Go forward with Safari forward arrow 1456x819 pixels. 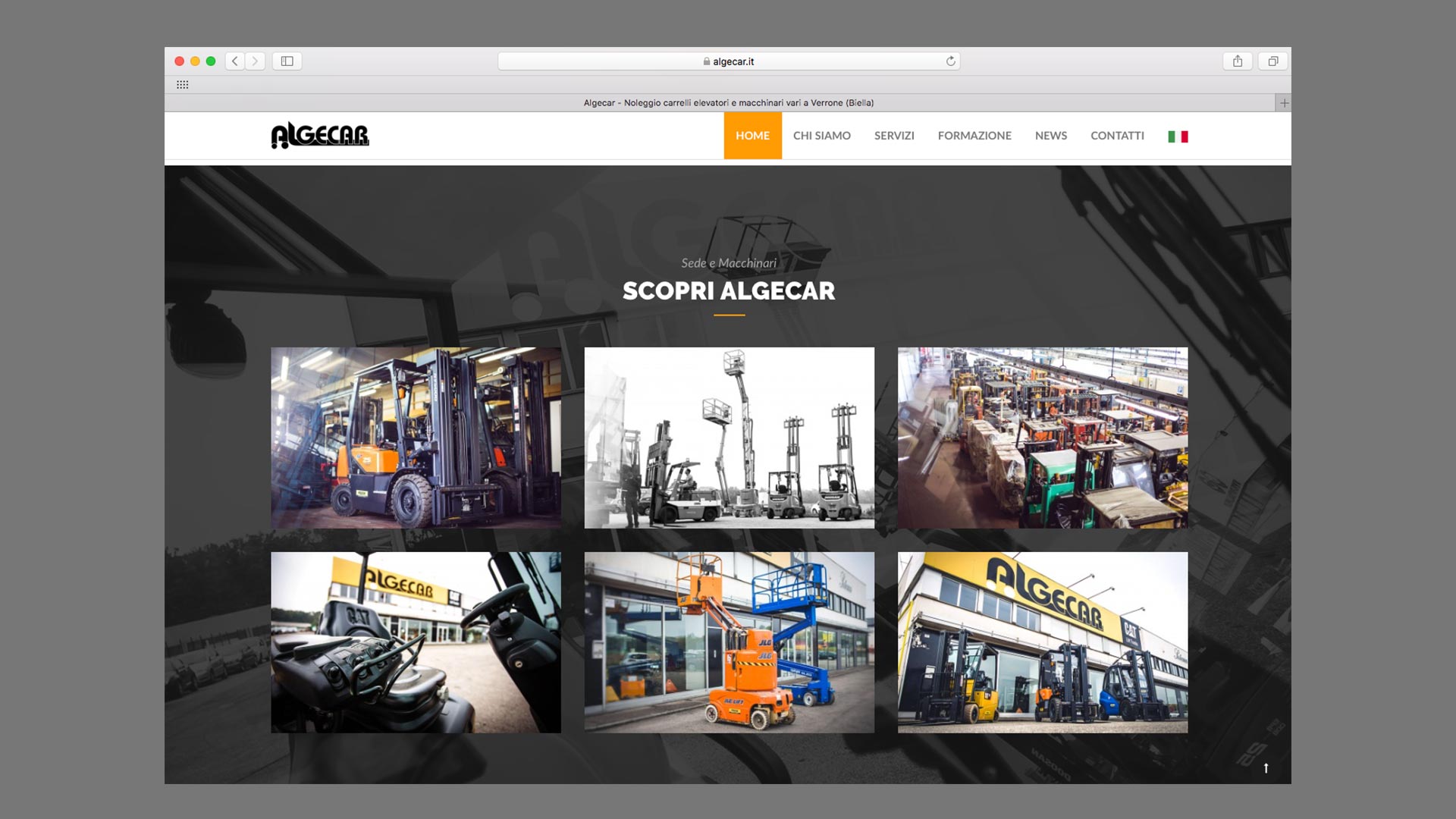coord(256,61)
